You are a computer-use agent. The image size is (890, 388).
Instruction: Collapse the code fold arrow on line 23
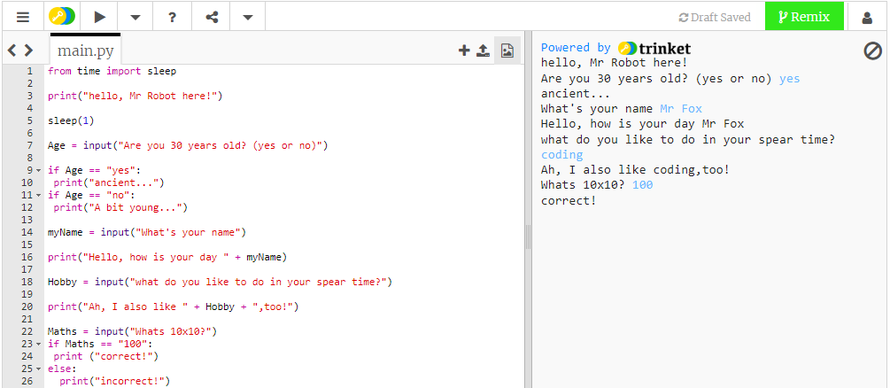tap(39, 344)
